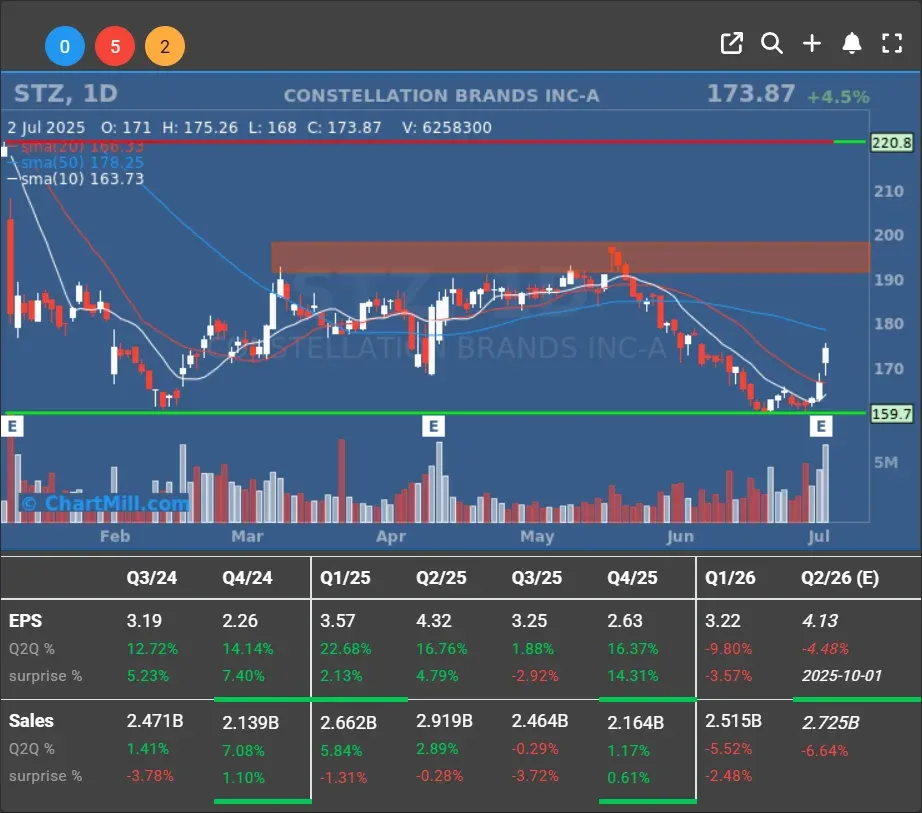Click the V: 6258300 volume readout
This screenshot has height=813, width=922.
click(x=447, y=128)
